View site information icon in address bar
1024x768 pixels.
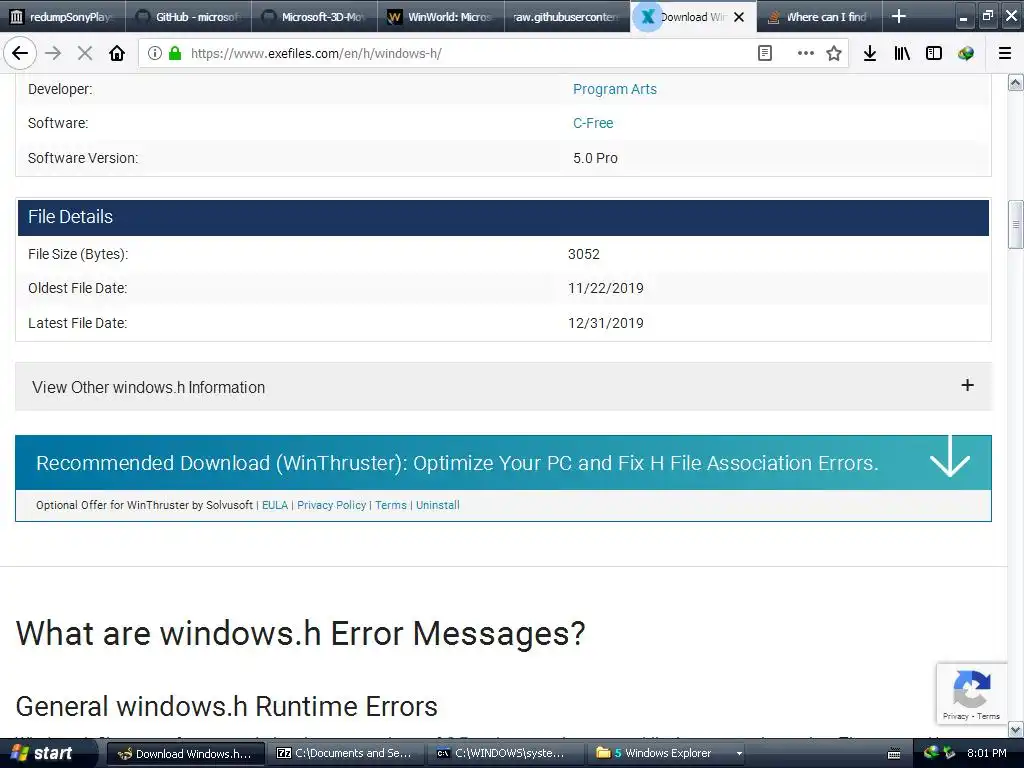coord(155,54)
